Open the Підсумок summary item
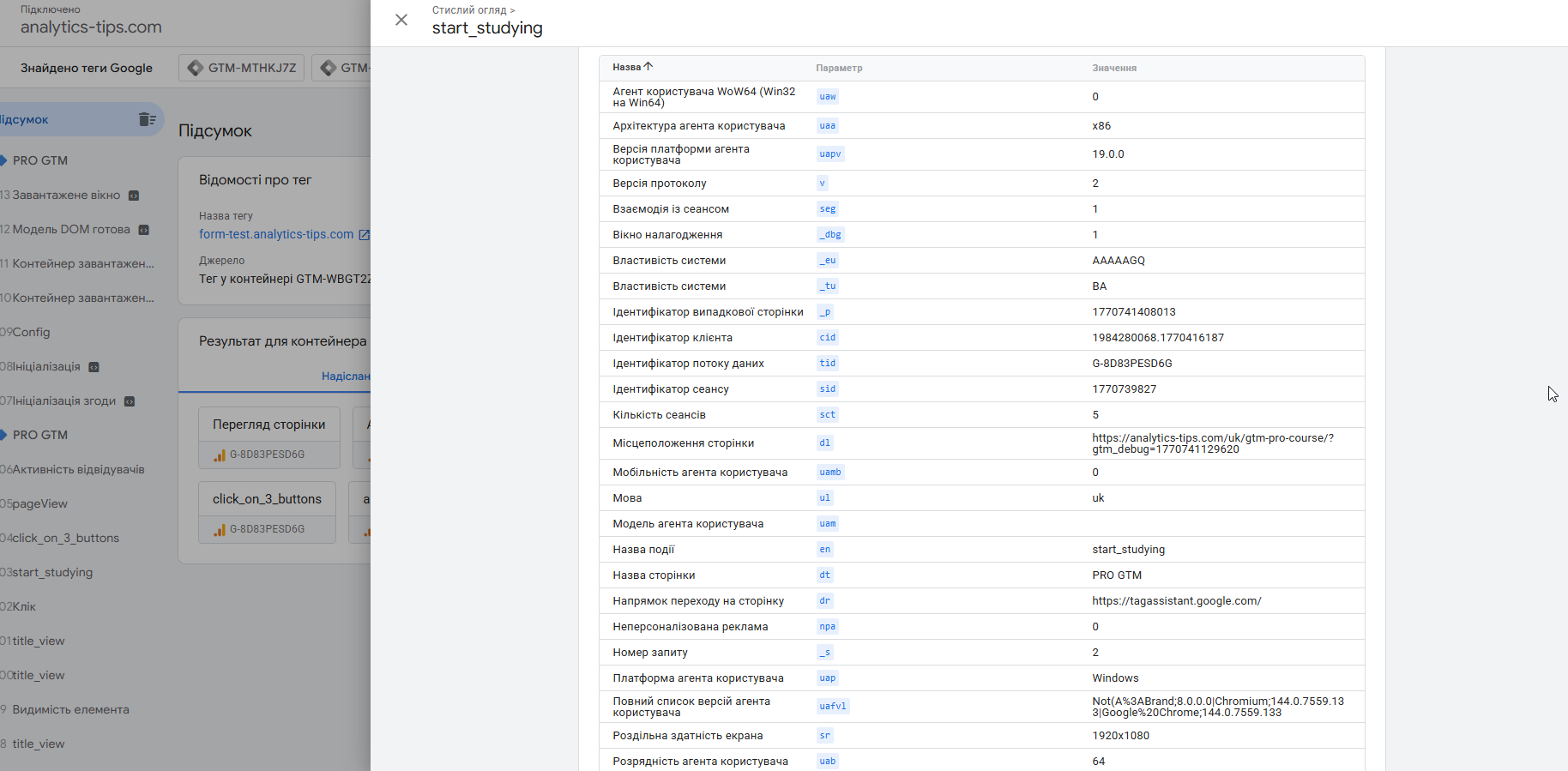Screen dimensions: 1568x771 (26, 119)
